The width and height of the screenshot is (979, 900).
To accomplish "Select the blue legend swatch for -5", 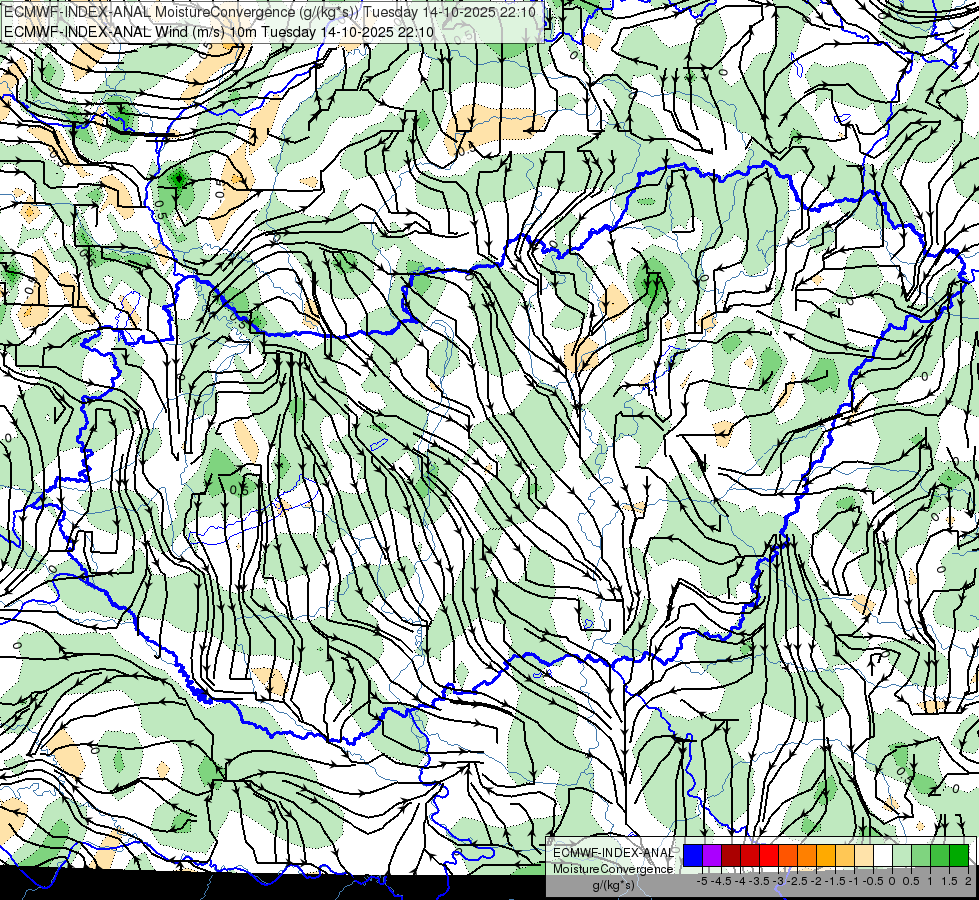I will [x=693, y=856].
